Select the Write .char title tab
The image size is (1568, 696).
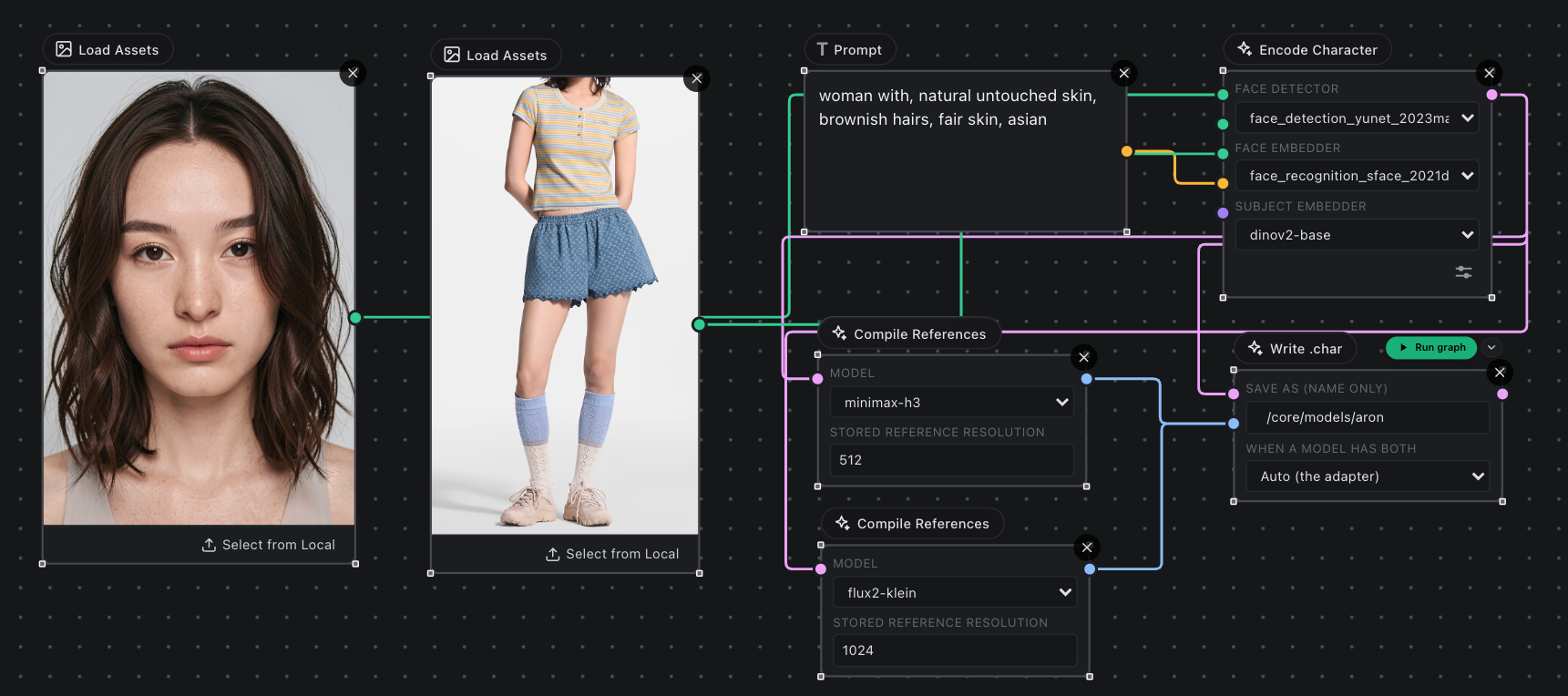pos(1296,348)
